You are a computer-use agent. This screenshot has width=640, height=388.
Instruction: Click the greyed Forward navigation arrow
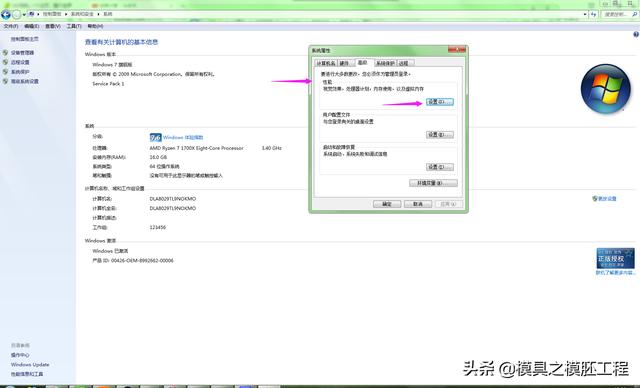click(x=16, y=15)
